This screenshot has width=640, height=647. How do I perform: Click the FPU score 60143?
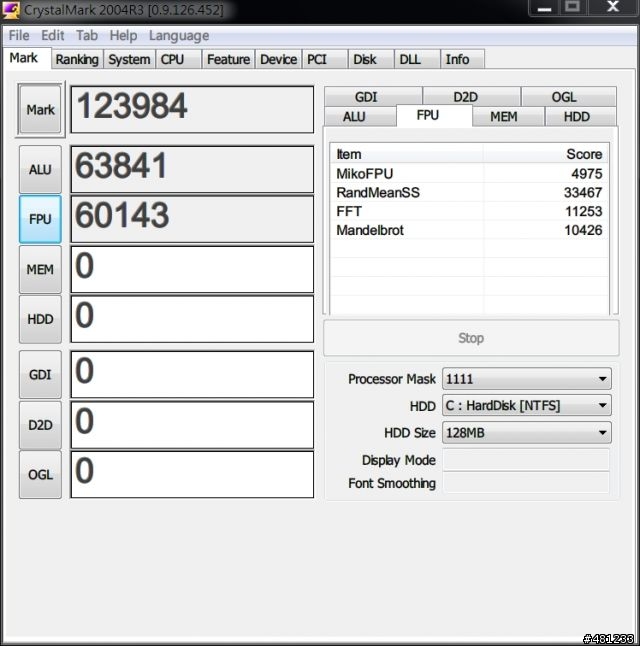192,219
